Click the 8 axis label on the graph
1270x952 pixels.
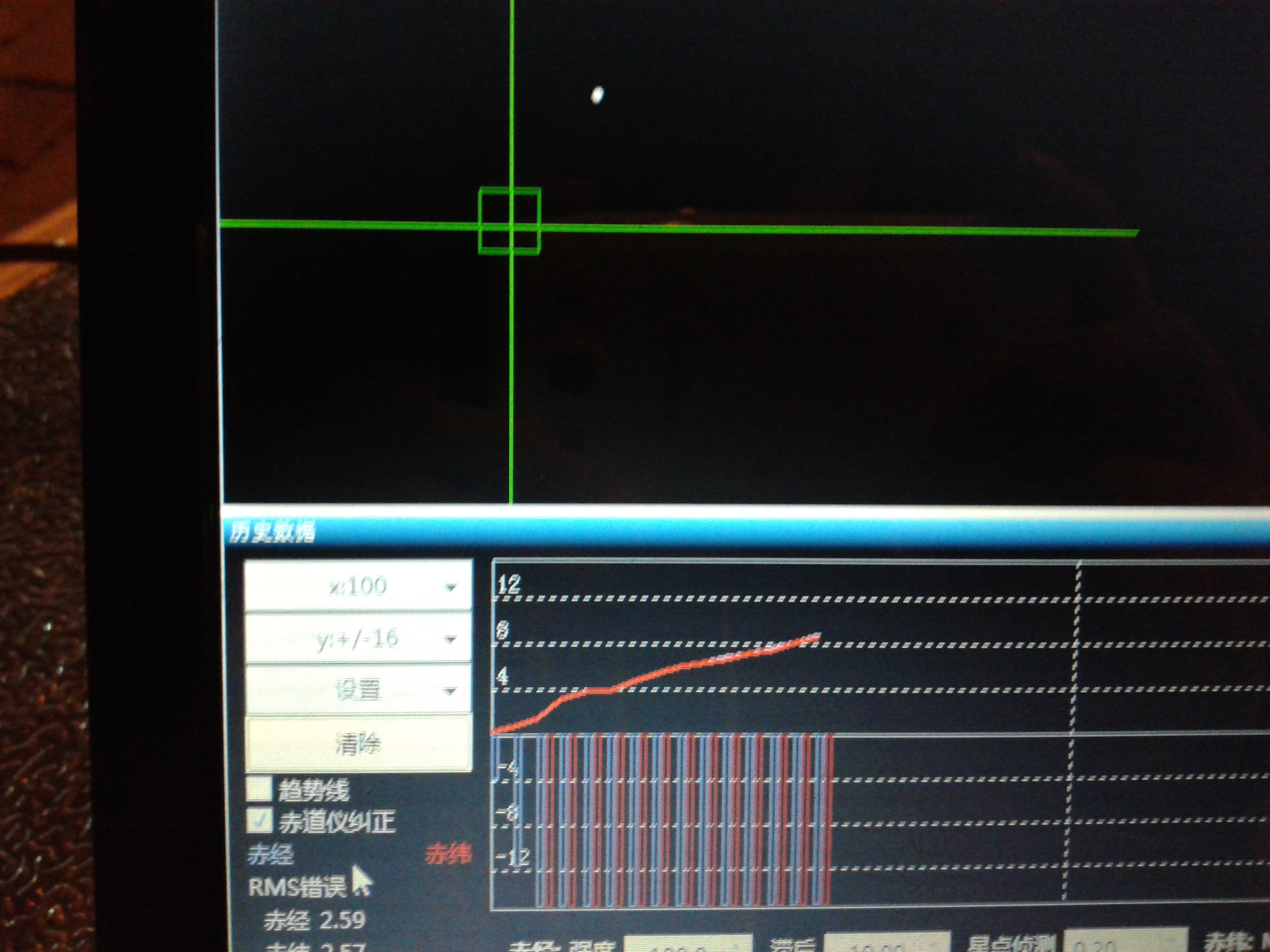(503, 631)
